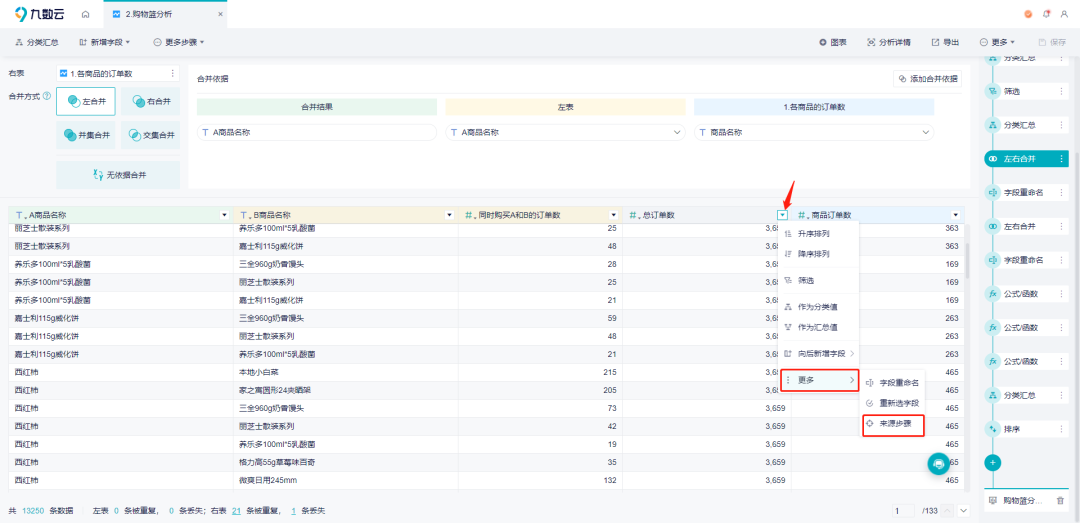
Task: Click the 保存 save button
Action: pyautogui.click(x=1052, y=43)
